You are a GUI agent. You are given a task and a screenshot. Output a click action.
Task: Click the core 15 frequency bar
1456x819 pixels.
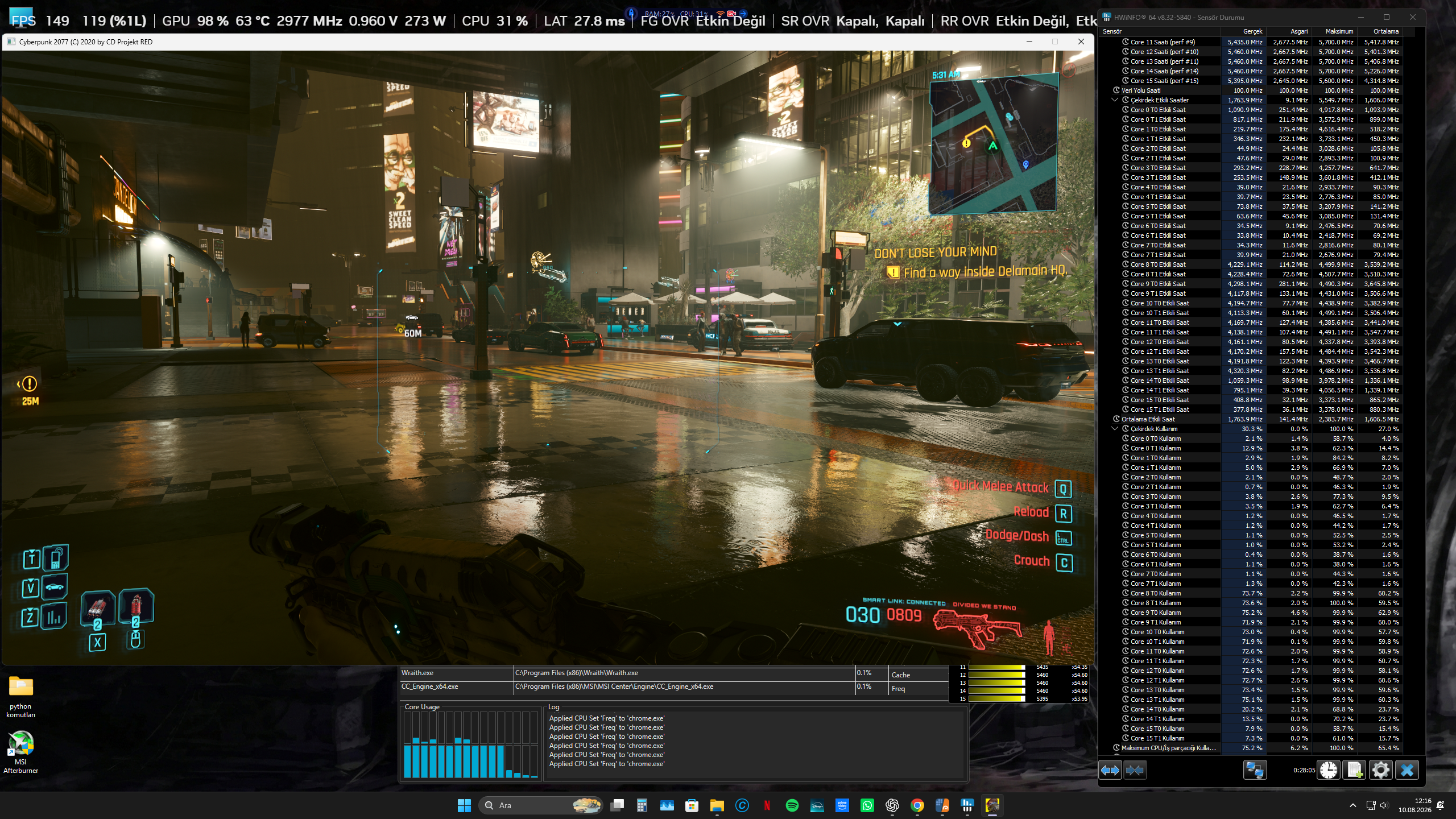(996, 699)
